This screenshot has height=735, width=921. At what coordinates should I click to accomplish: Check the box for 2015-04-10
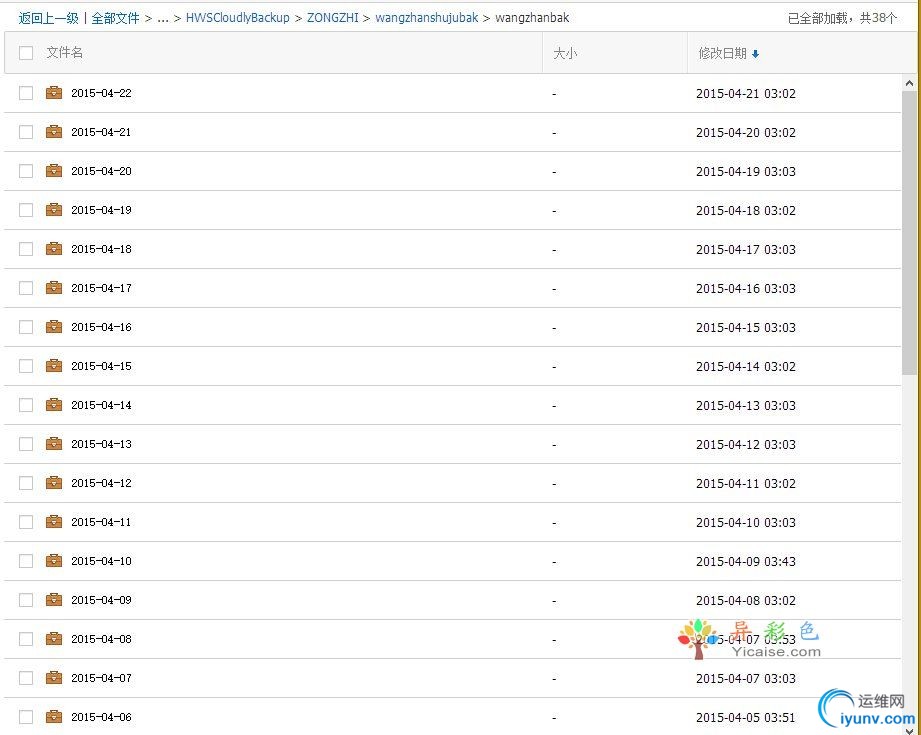tap(26, 561)
